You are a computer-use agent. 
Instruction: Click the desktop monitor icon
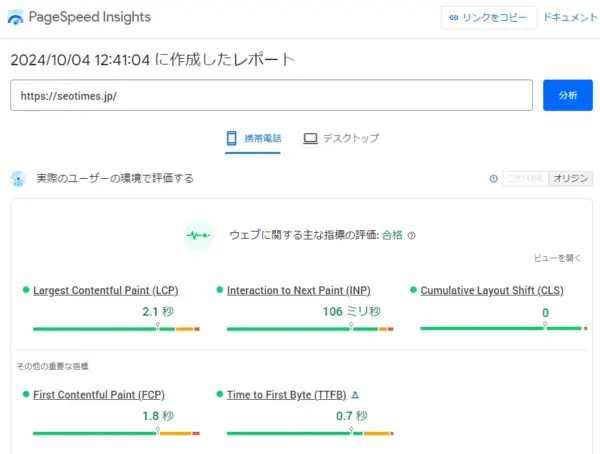[310, 138]
